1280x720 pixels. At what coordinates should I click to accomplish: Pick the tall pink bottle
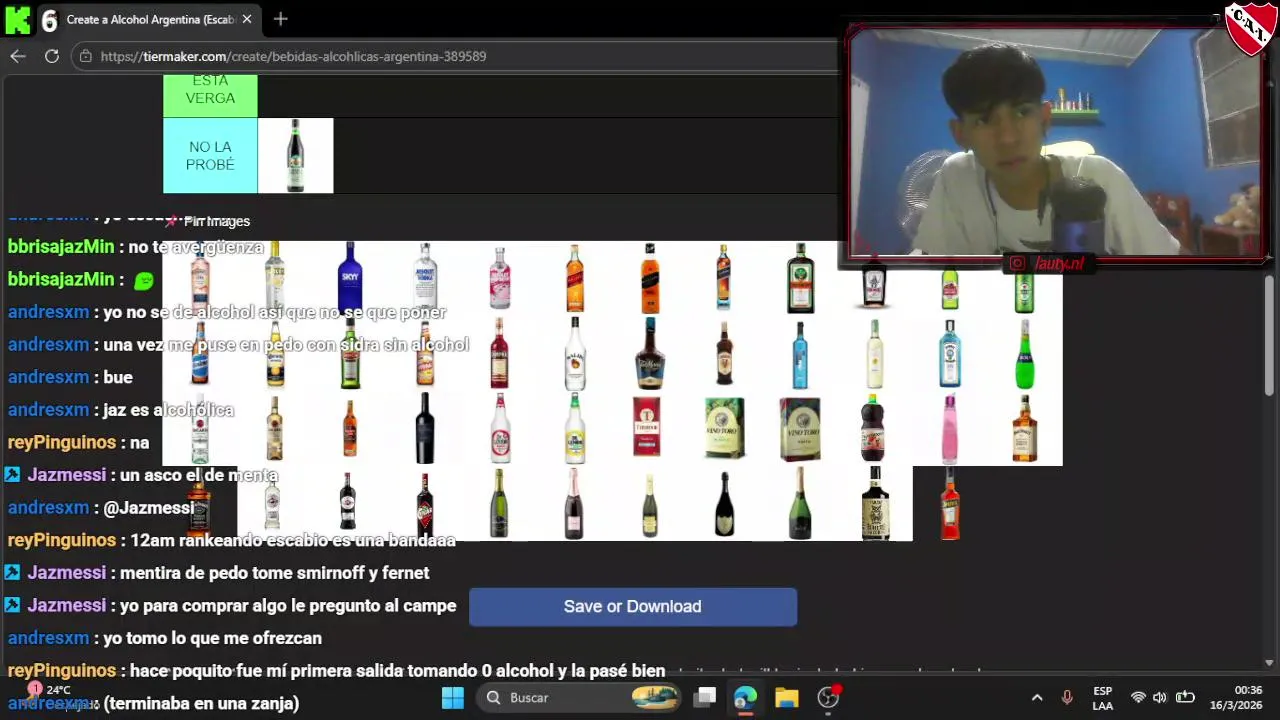[x=950, y=428]
